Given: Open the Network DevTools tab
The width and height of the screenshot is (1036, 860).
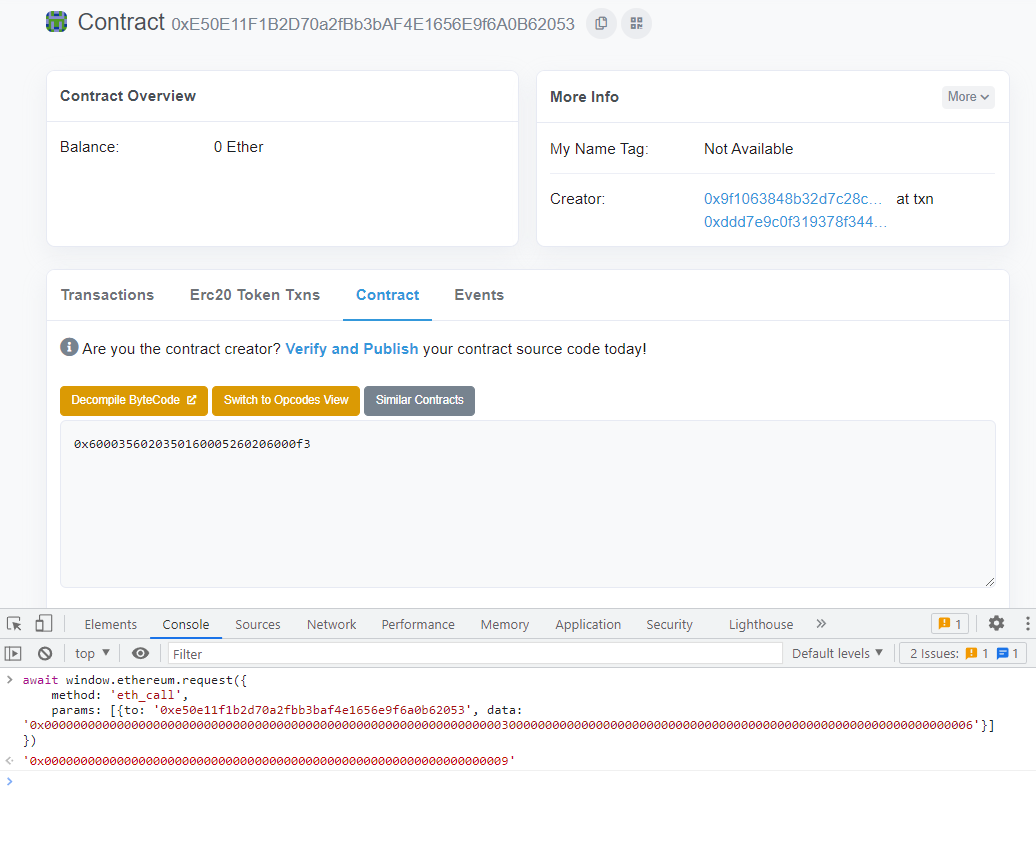Looking at the screenshot, I should 331,624.
